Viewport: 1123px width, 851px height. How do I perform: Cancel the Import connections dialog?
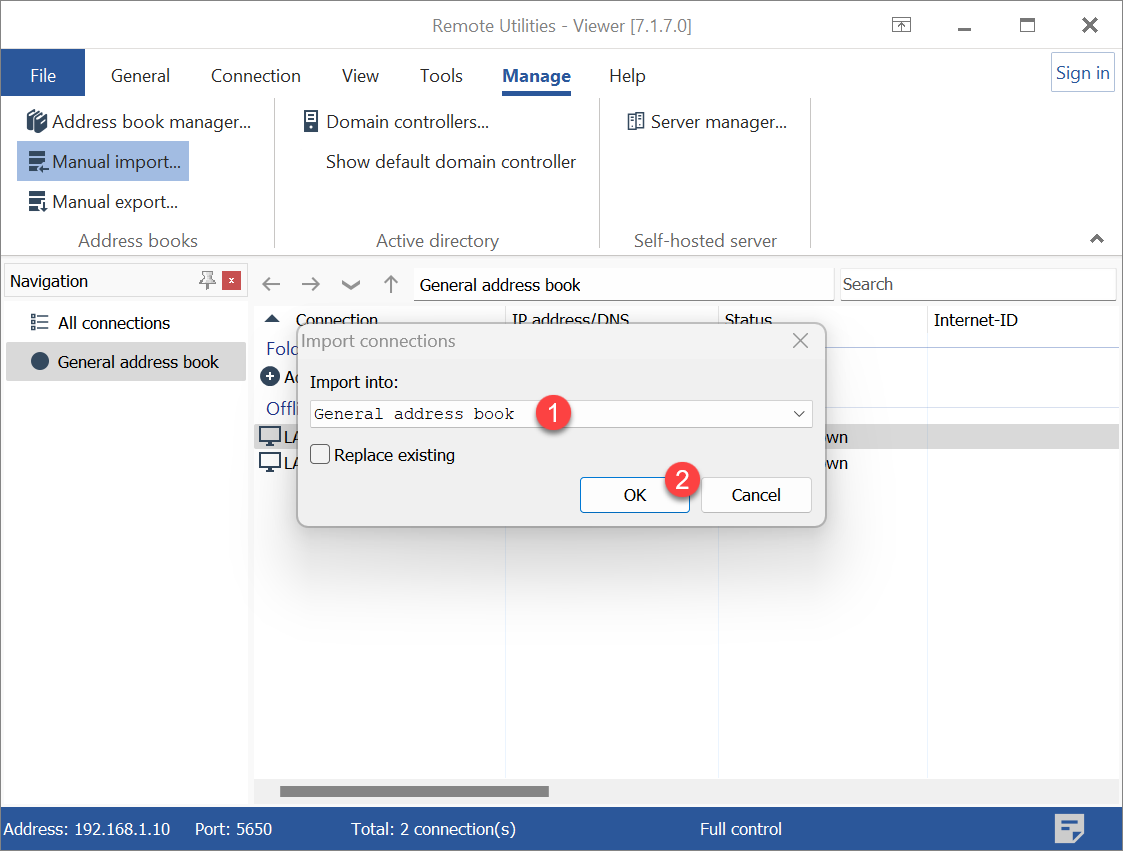[756, 495]
